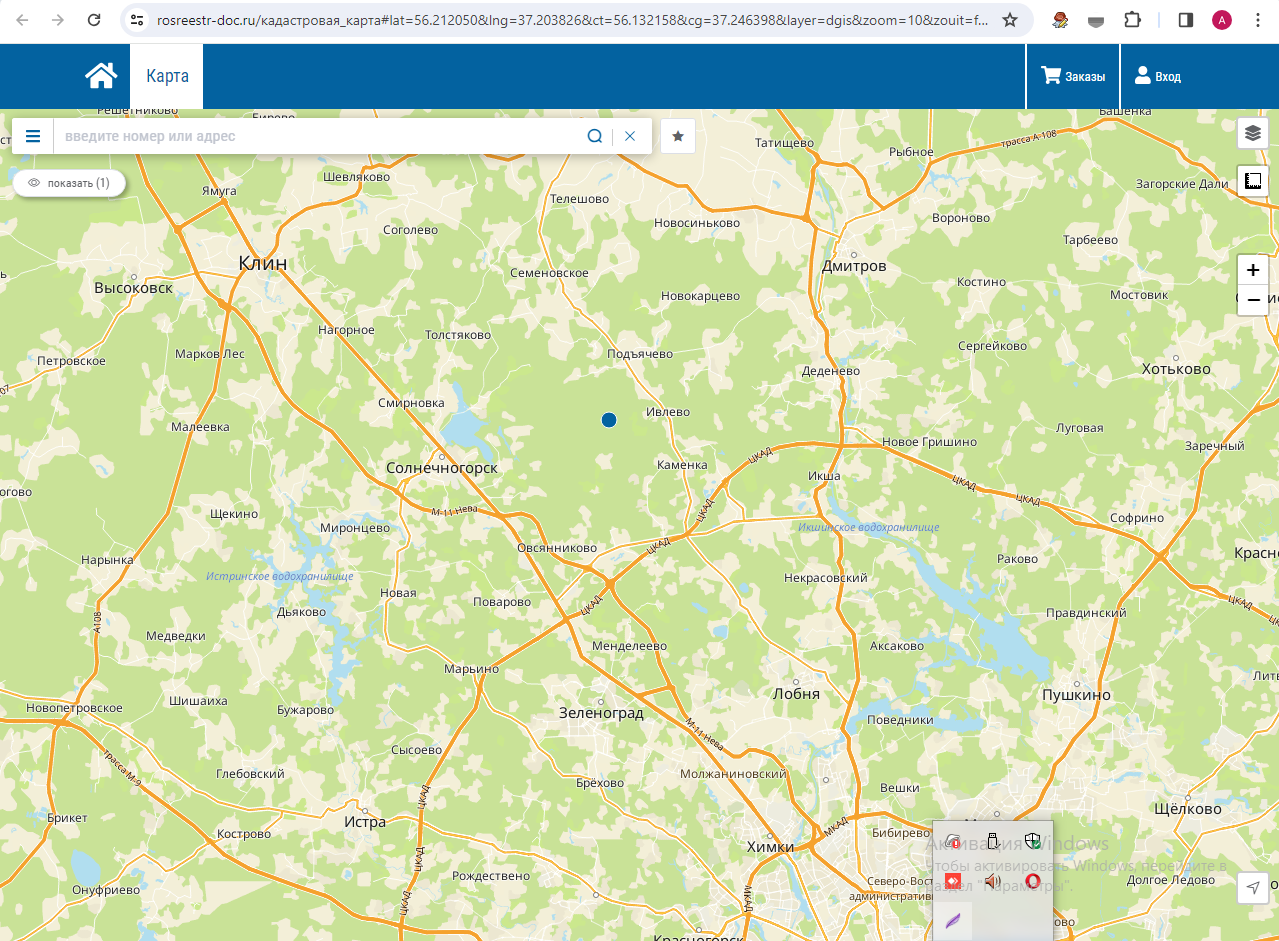Screen dimensions: 1279x941
Task: Click the gray extension icon left of the puzzle
Action: coord(1096,20)
